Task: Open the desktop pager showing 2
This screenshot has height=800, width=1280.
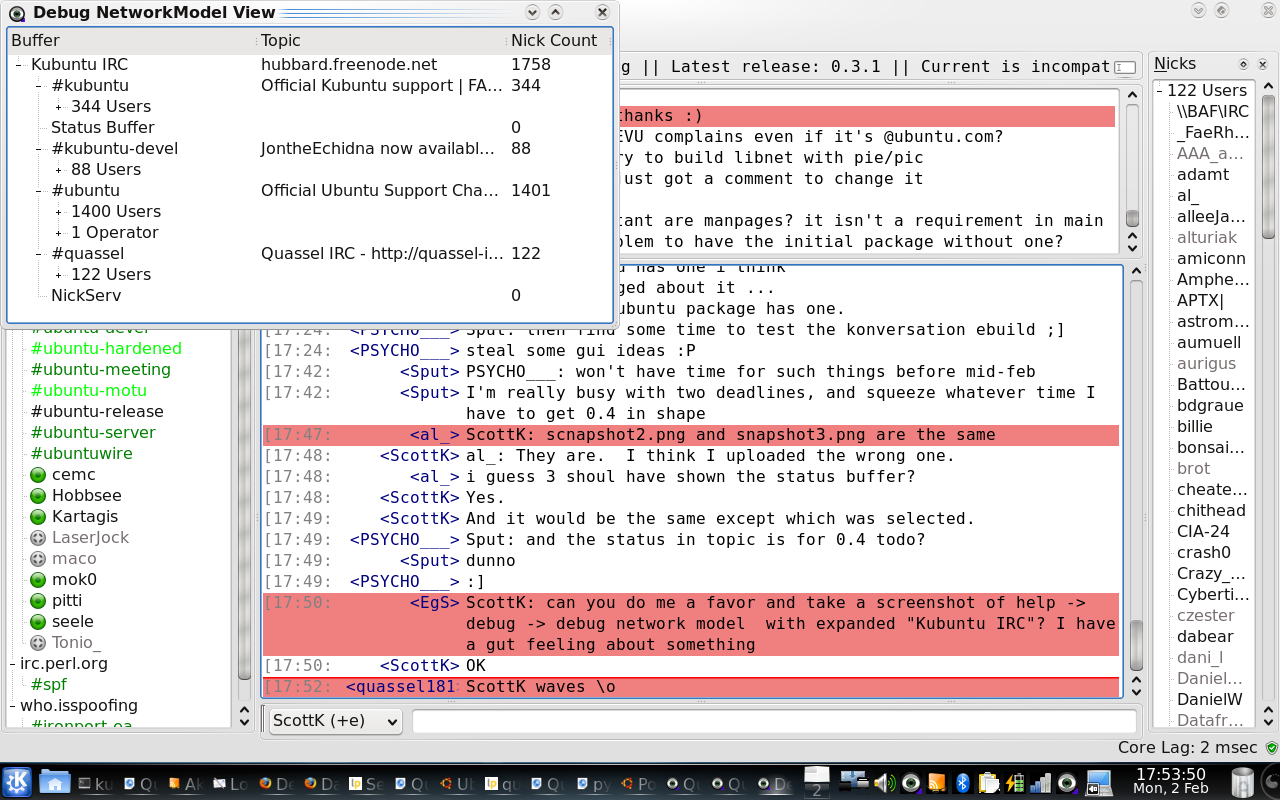Action: [817, 782]
